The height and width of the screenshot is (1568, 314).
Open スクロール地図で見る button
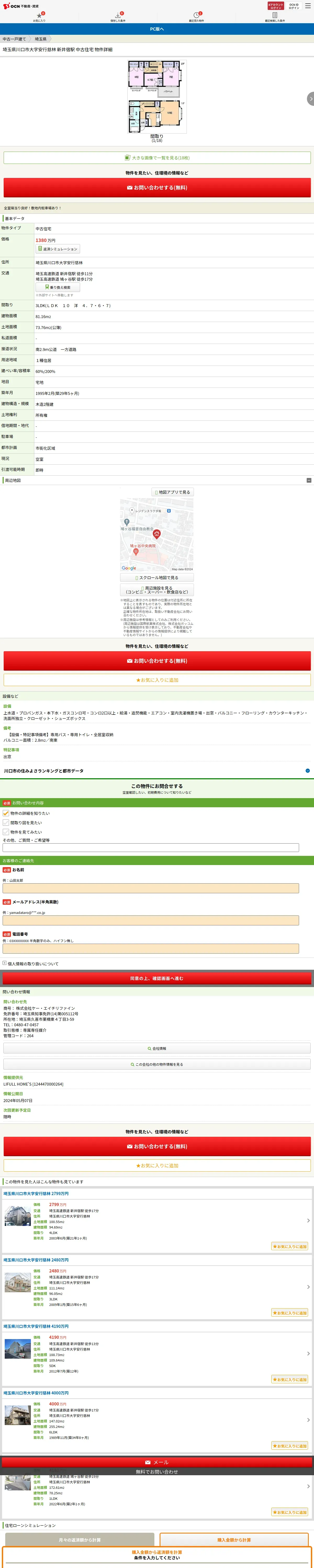click(x=157, y=578)
